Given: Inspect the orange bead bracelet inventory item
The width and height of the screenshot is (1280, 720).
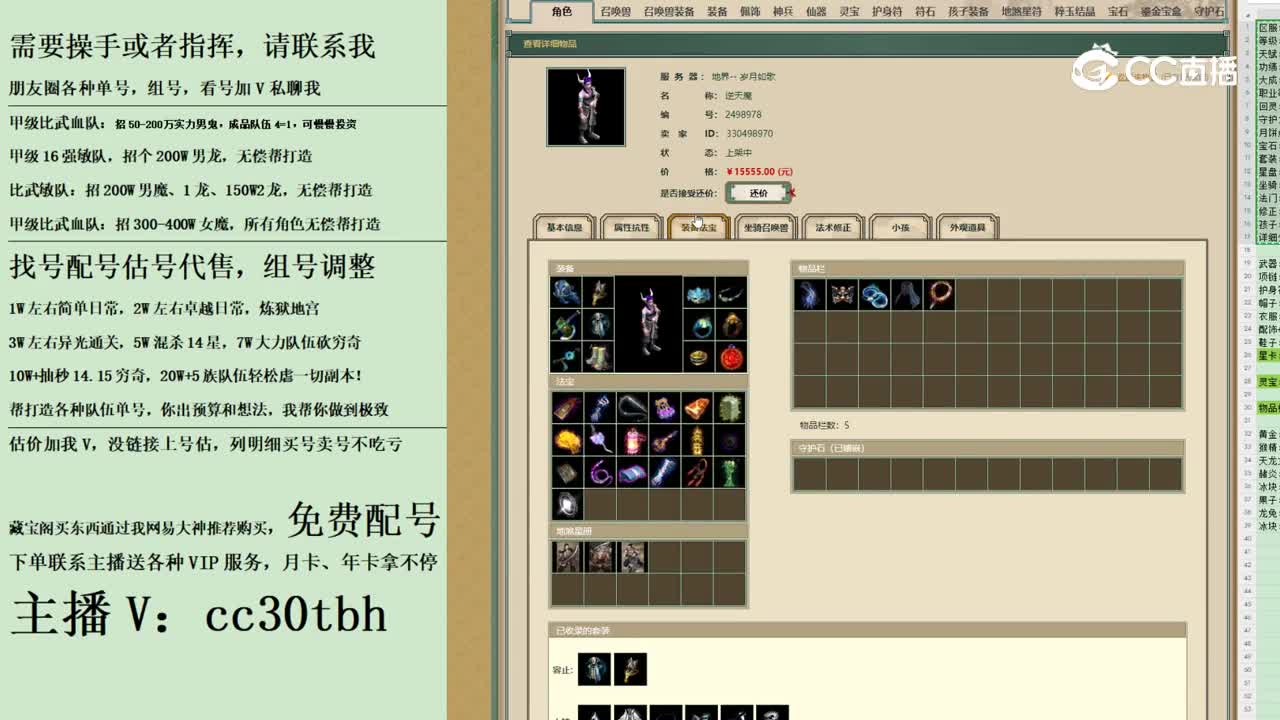Looking at the screenshot, I should coord(939,294).
